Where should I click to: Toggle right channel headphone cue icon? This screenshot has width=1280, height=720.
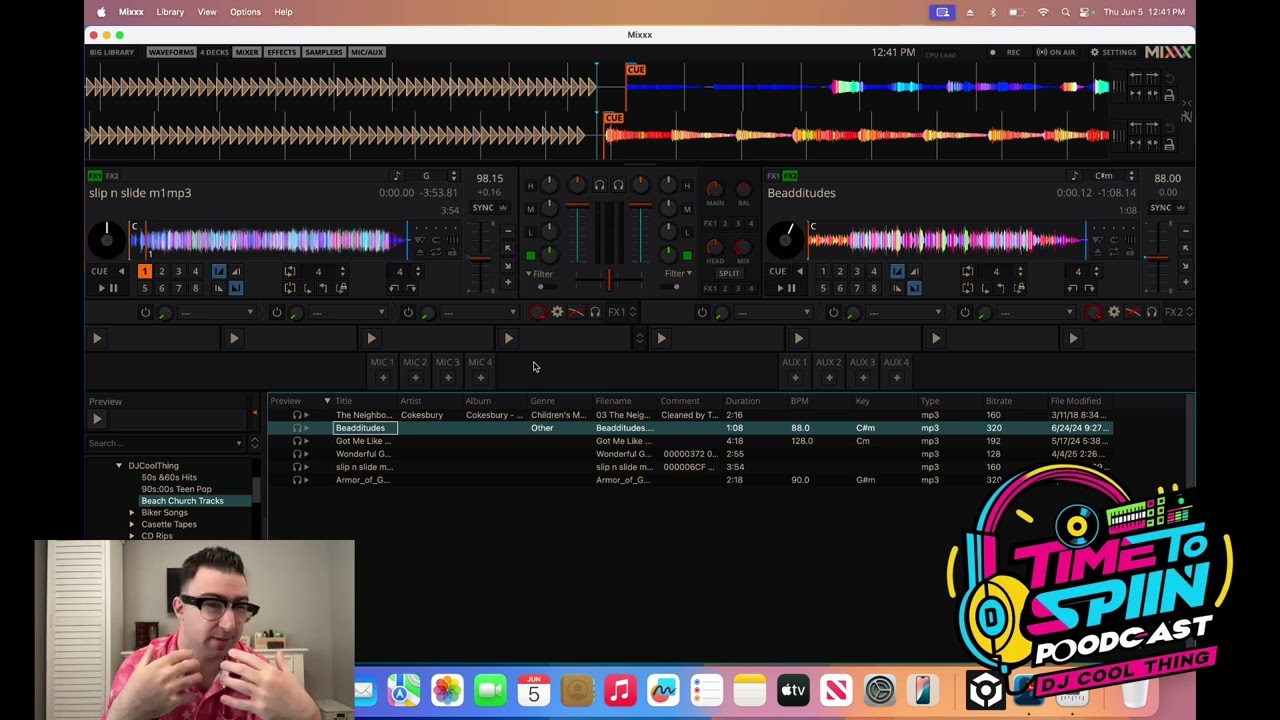point(618,185)
